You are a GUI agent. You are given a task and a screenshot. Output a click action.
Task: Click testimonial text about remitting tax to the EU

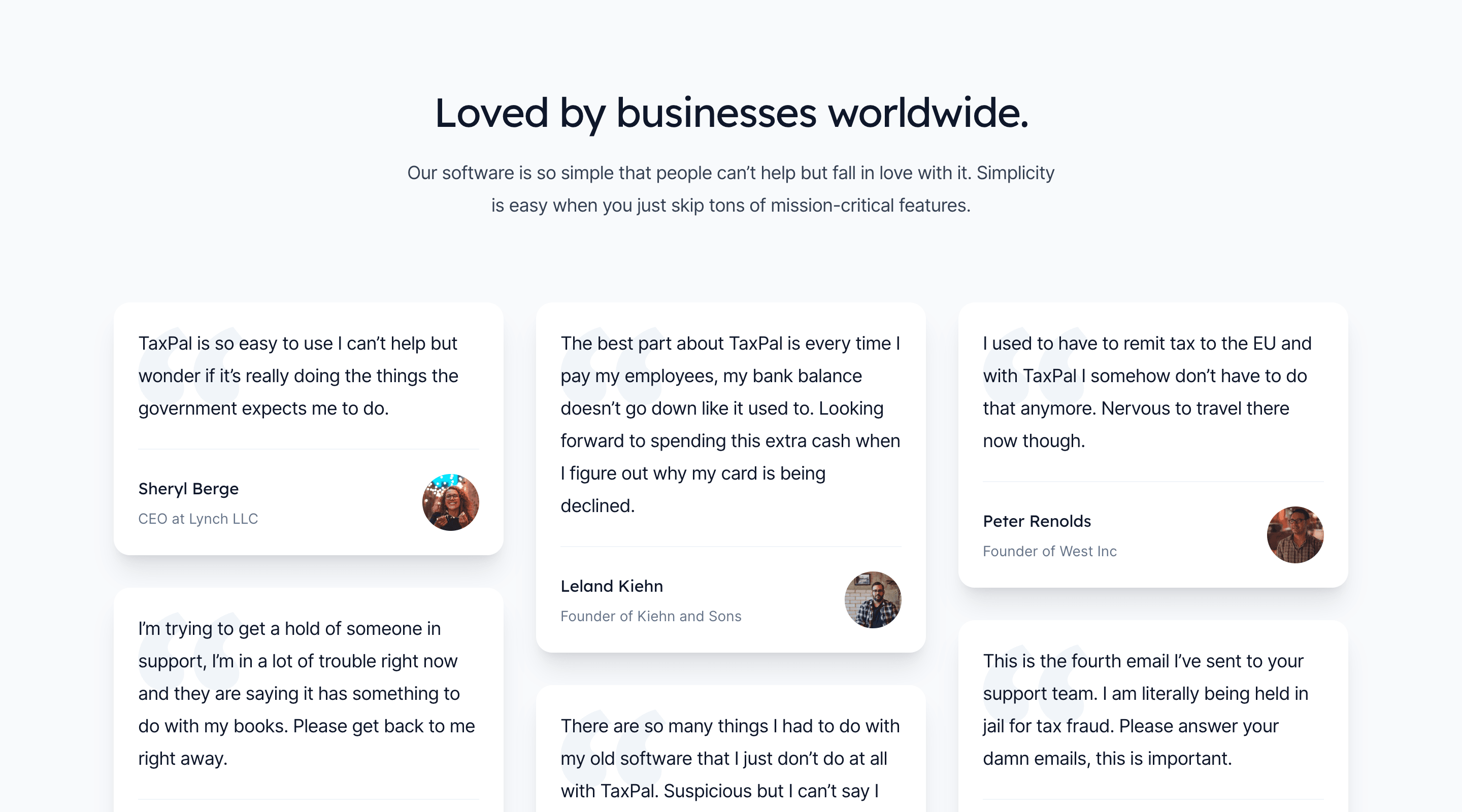coord(1146,392)
